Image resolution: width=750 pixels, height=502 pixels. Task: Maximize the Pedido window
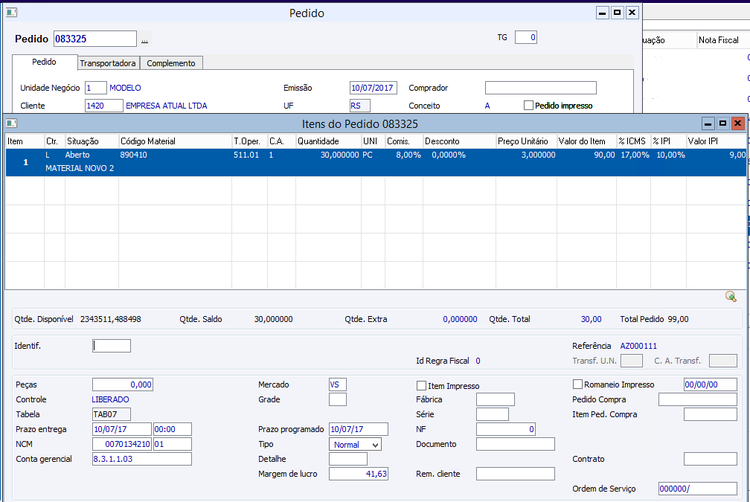tap(617, 13)
